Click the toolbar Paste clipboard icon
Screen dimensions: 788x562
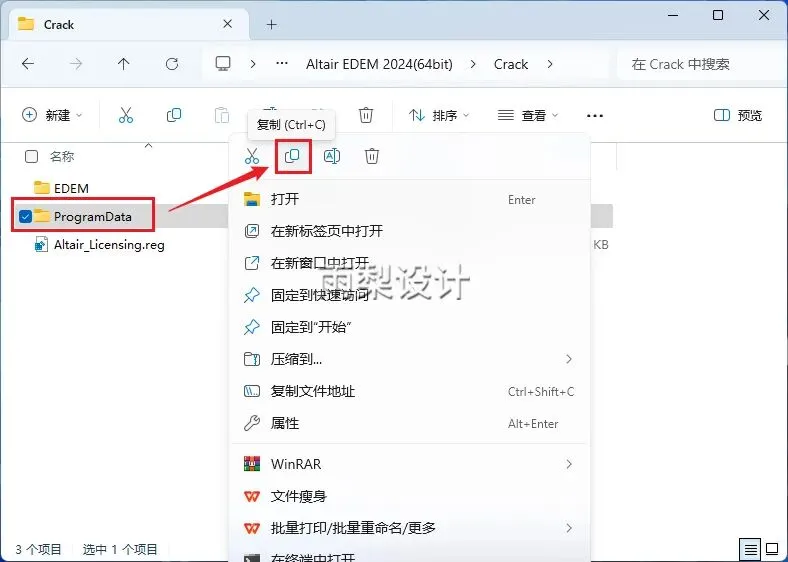222,115
